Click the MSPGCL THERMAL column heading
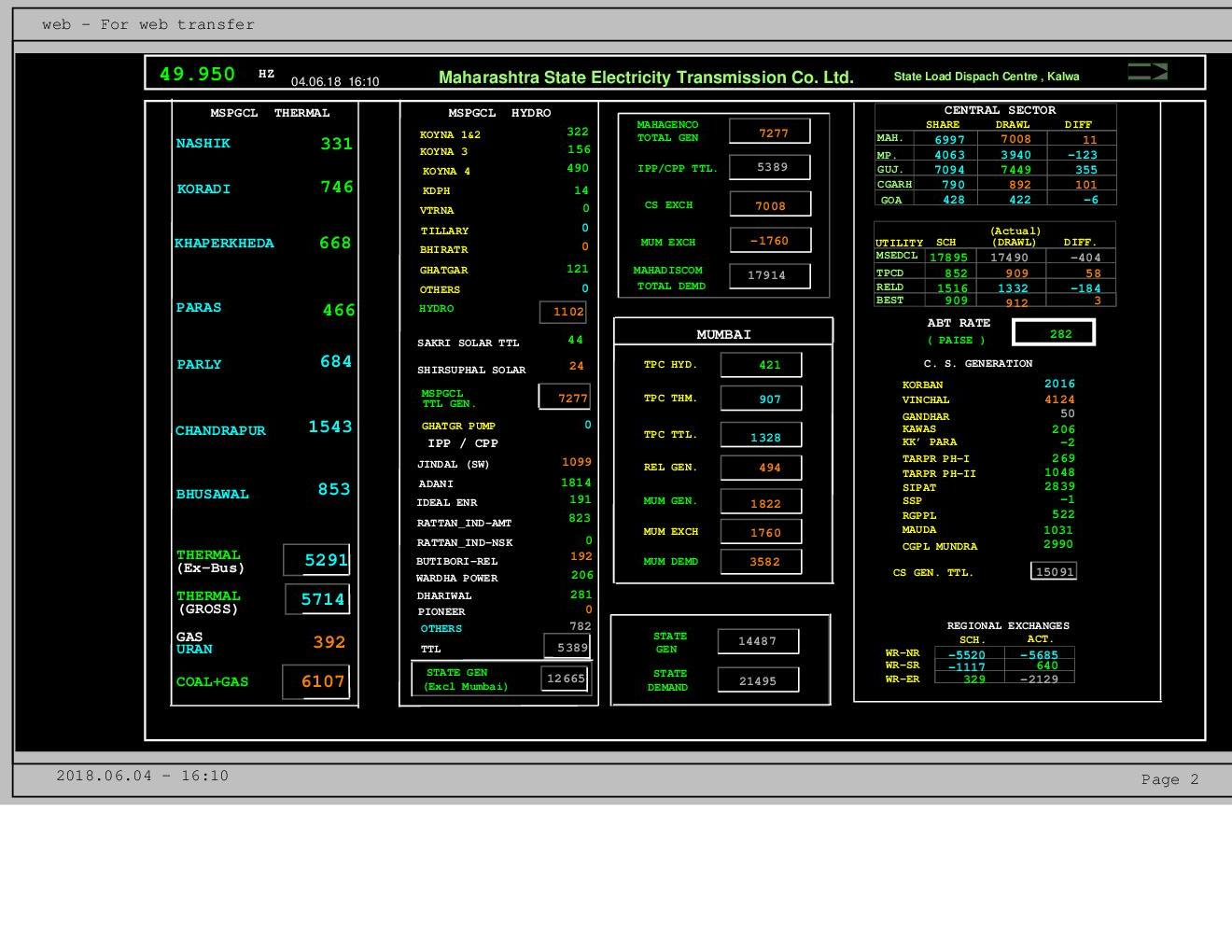This screenshot has width=1232, height=952. tap(270, 113)
